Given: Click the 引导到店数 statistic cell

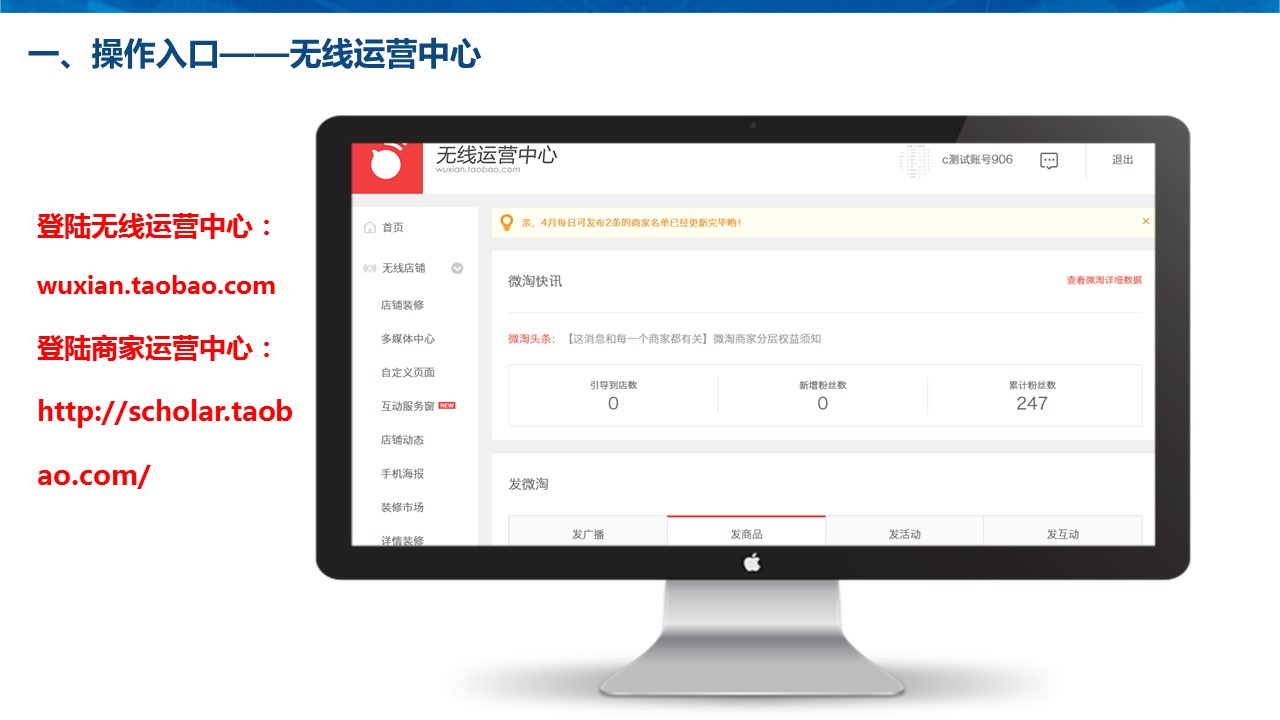Looking at the screenshot, I should click(613, 397).
